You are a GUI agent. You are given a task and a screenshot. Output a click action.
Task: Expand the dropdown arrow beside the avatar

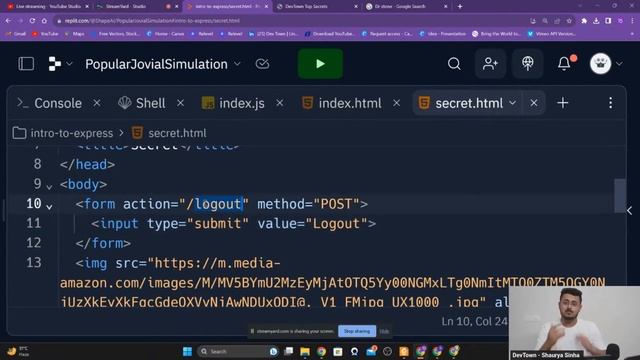pyautogui.click(x=619, y=64)
